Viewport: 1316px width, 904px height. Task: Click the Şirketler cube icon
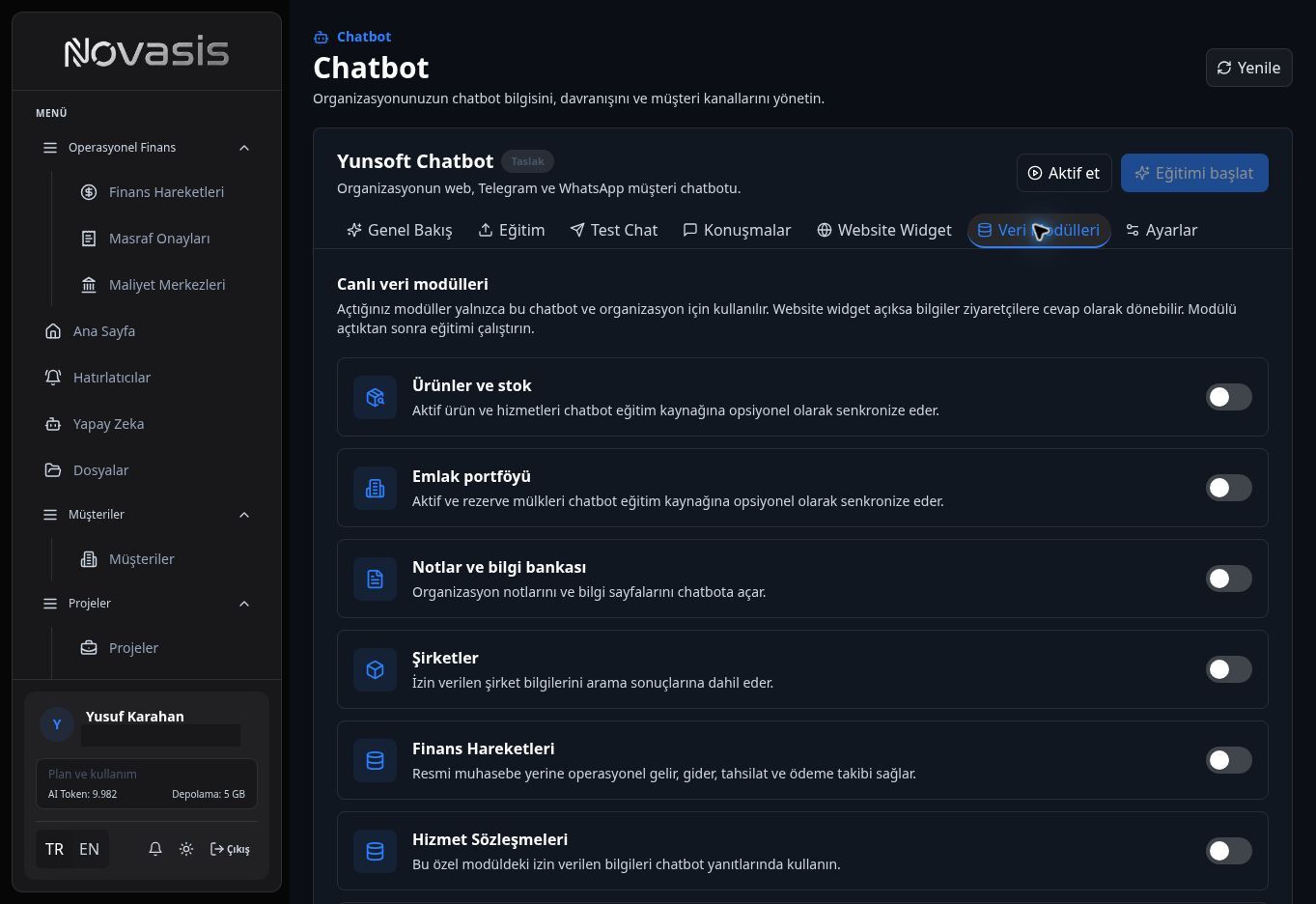(x=376, y=669)
